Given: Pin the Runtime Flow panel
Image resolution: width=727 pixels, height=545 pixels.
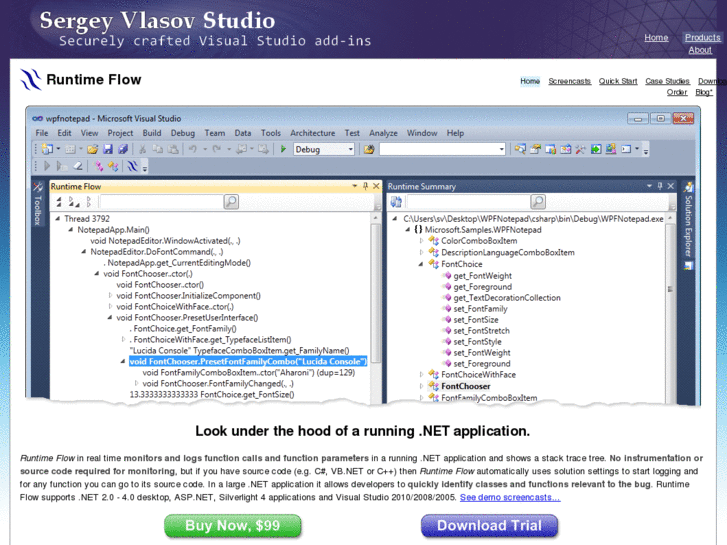Looking at the screenshot, I should click(365, 186).
